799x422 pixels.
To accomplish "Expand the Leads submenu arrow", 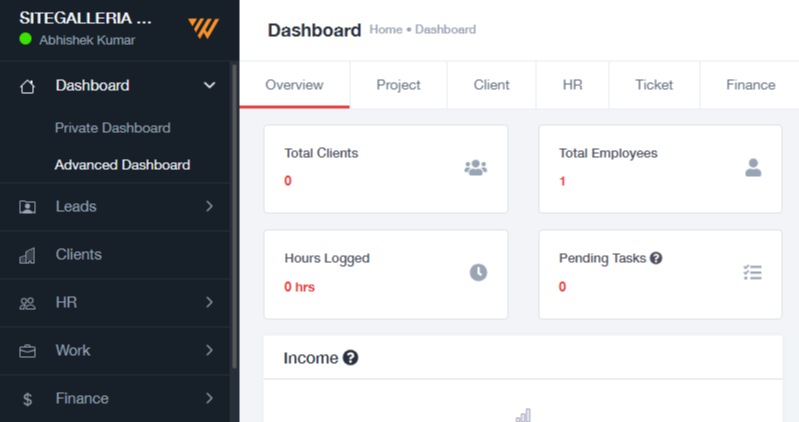I will click(x=209, y=206).
